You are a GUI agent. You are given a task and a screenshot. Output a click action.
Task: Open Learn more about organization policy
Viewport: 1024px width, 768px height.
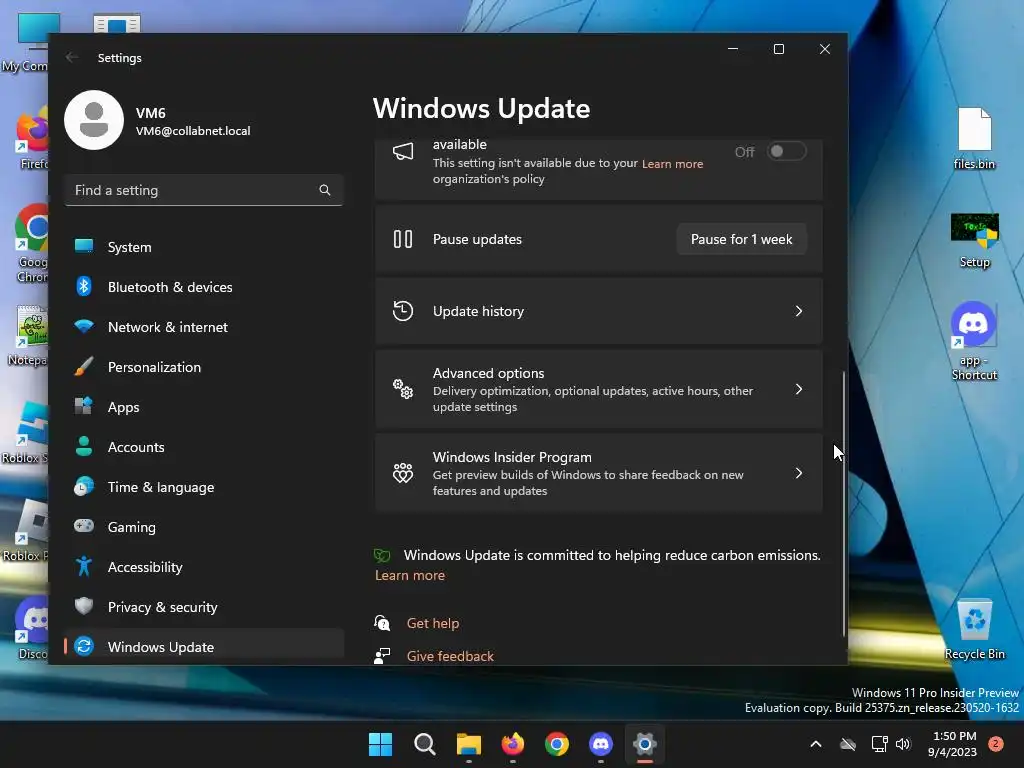tap(672, 164)
